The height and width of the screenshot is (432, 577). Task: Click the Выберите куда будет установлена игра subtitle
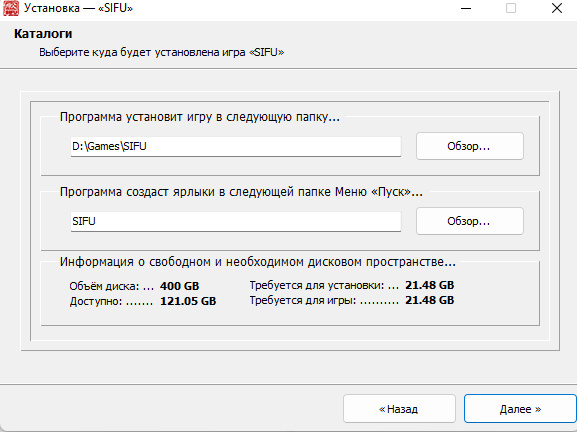coord(162,52)
